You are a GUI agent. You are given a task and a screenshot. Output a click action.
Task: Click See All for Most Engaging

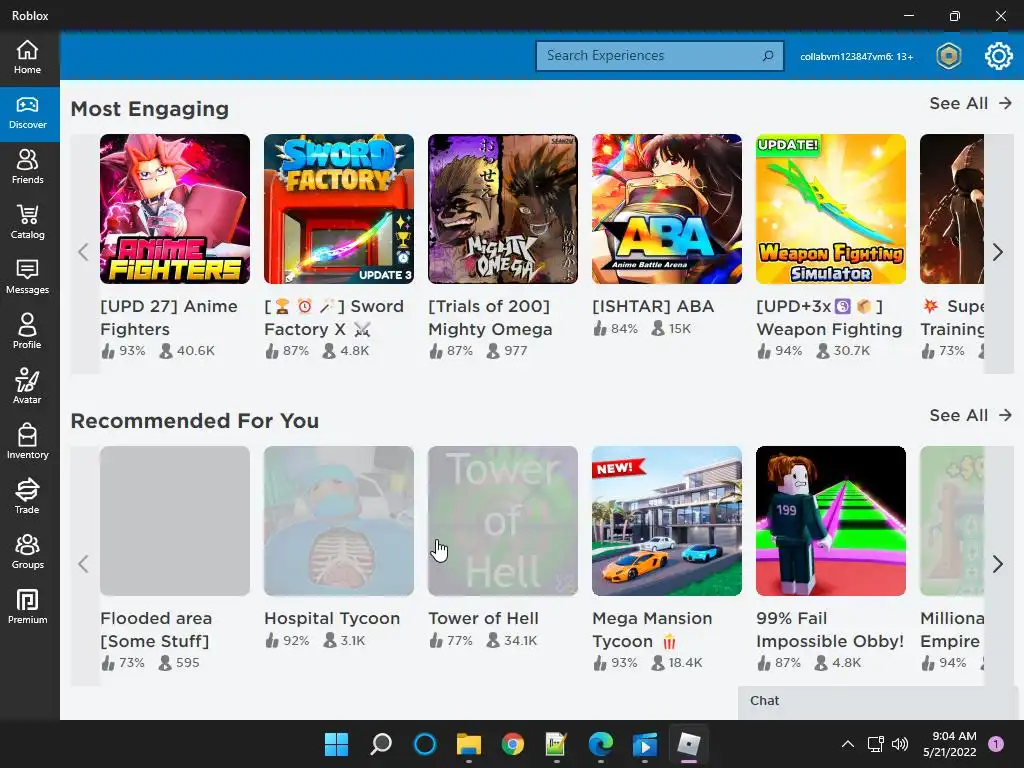coord(970,103)
